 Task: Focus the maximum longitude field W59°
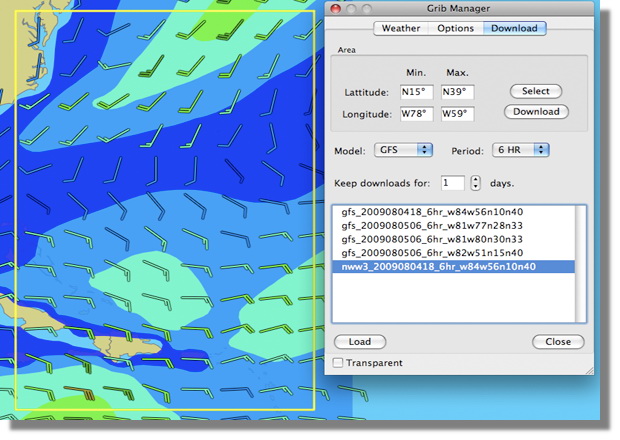pyautogui.click(x=457, y=114)
